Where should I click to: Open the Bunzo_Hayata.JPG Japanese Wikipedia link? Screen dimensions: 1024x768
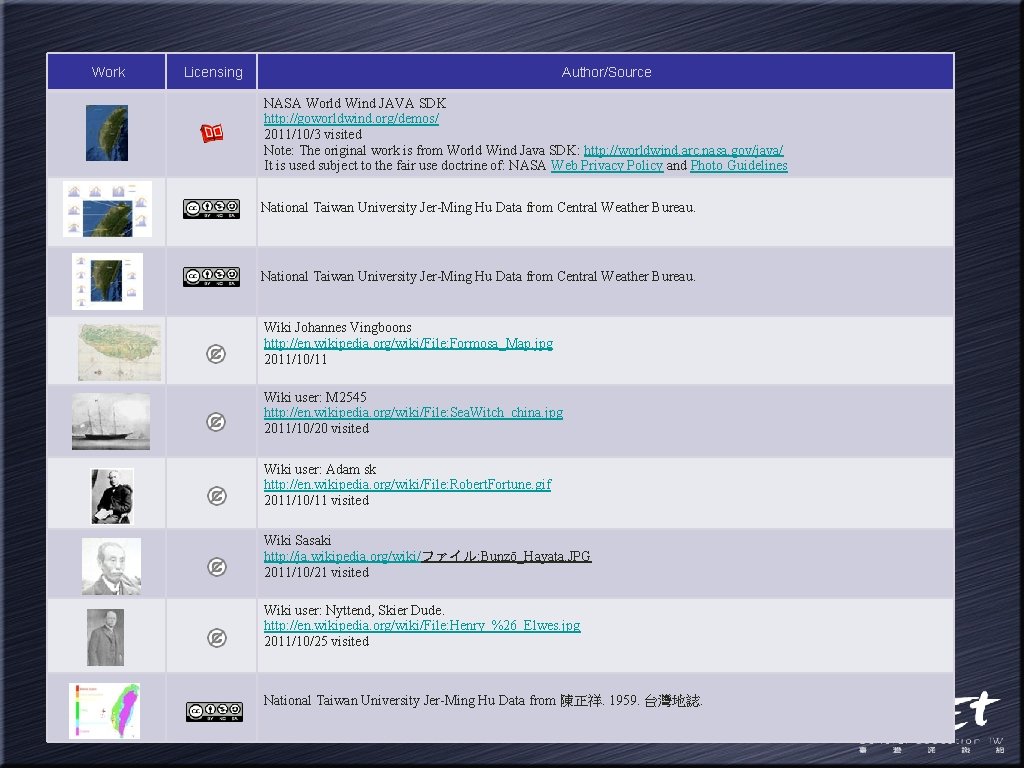point(428,556)
